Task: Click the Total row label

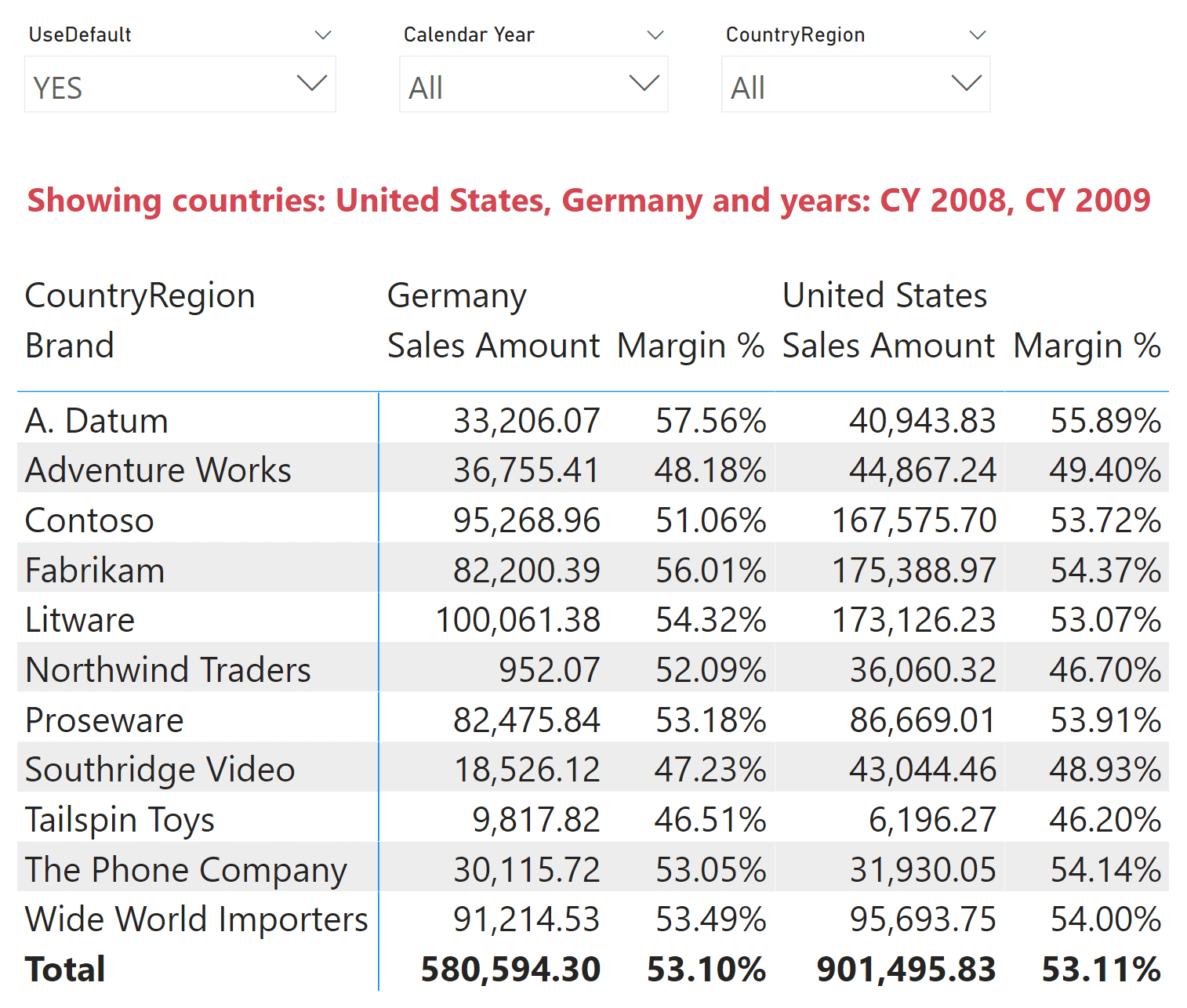Action: pyautogui.click(x=65, y=970)
